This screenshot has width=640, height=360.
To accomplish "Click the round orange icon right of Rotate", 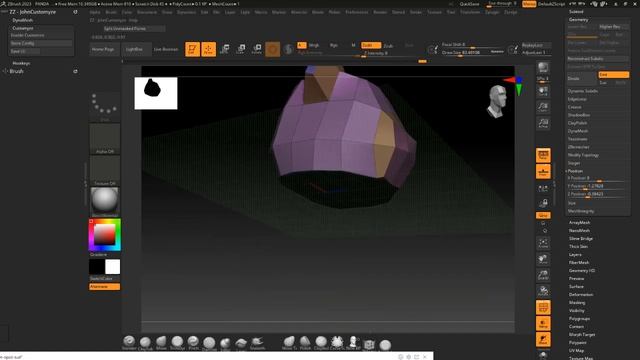I will point(273,49).
